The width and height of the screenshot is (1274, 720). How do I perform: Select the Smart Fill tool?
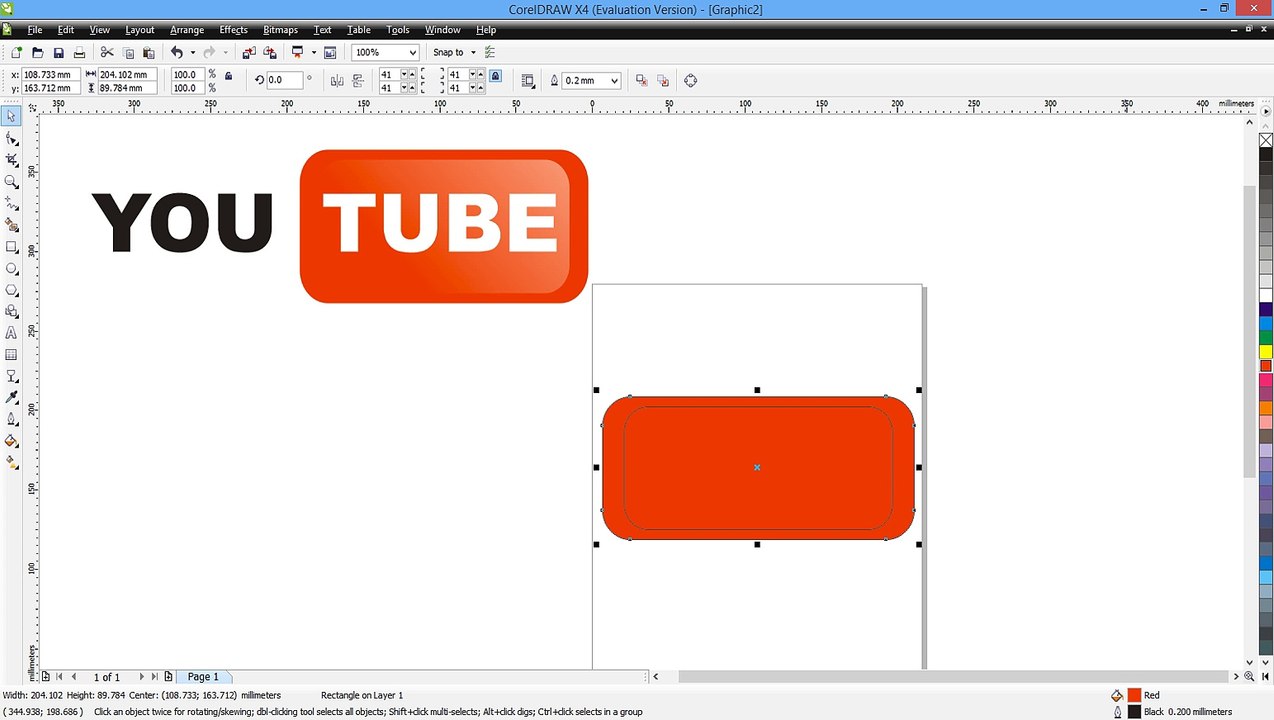coord(11,225)
